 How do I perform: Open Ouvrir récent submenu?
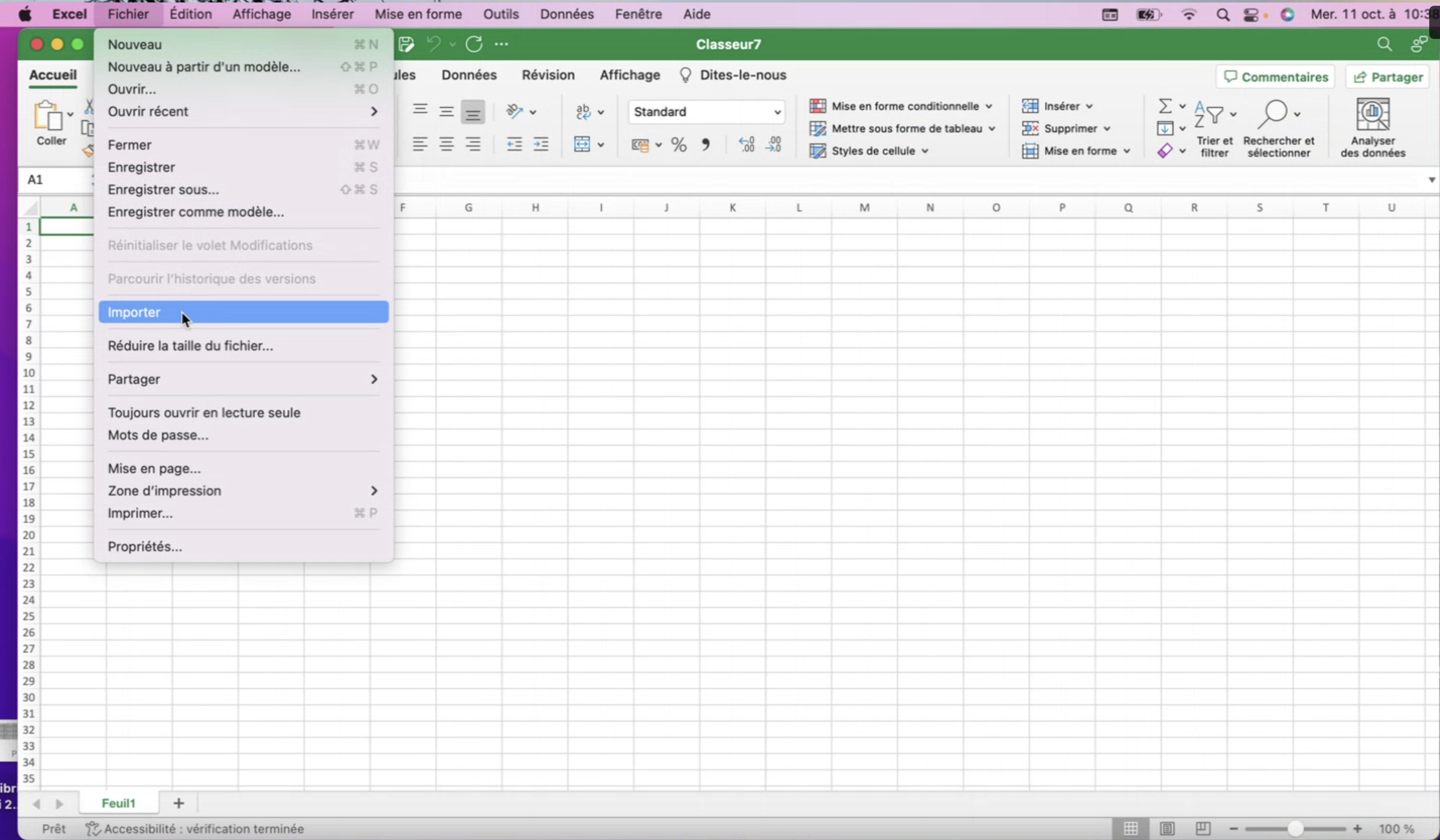click(x=243, y=111)
